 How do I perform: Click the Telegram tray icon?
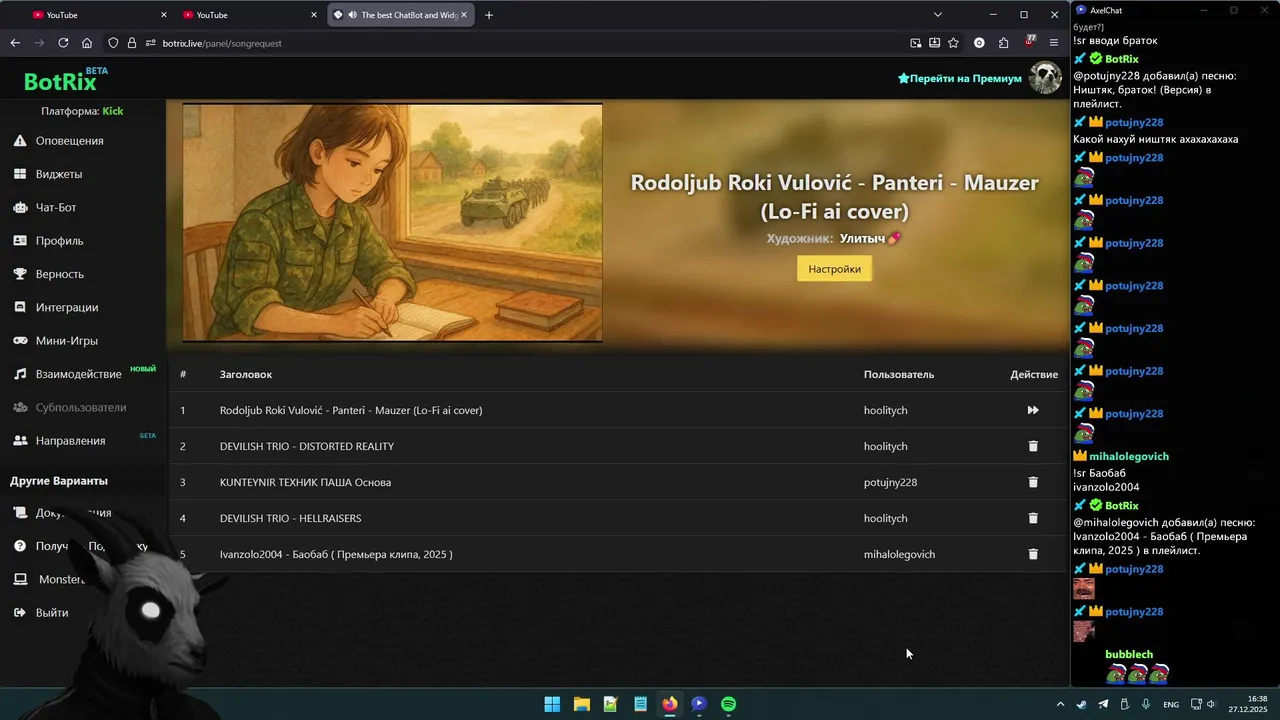[1103, 704]
